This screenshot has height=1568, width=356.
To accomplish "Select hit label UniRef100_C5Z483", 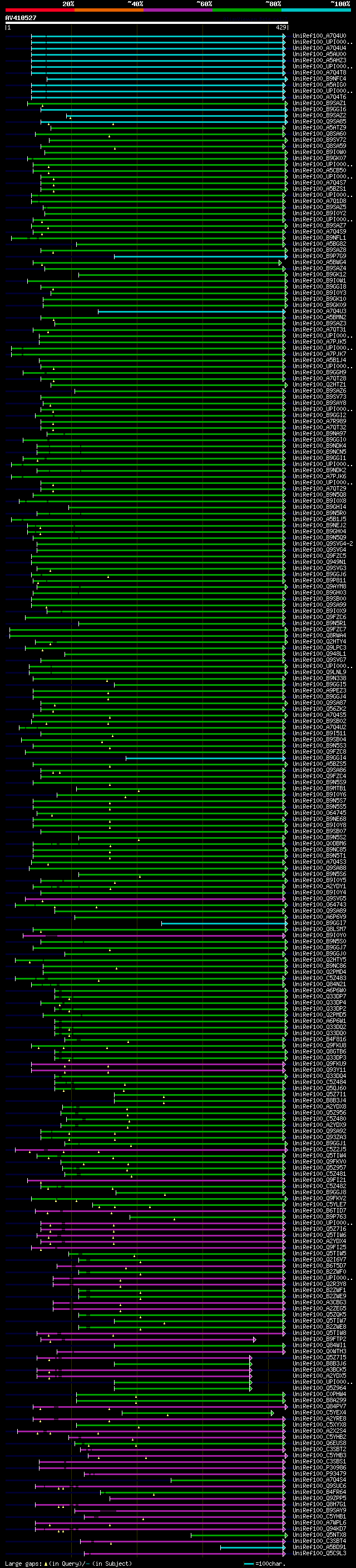I will (x=319, y=978).
